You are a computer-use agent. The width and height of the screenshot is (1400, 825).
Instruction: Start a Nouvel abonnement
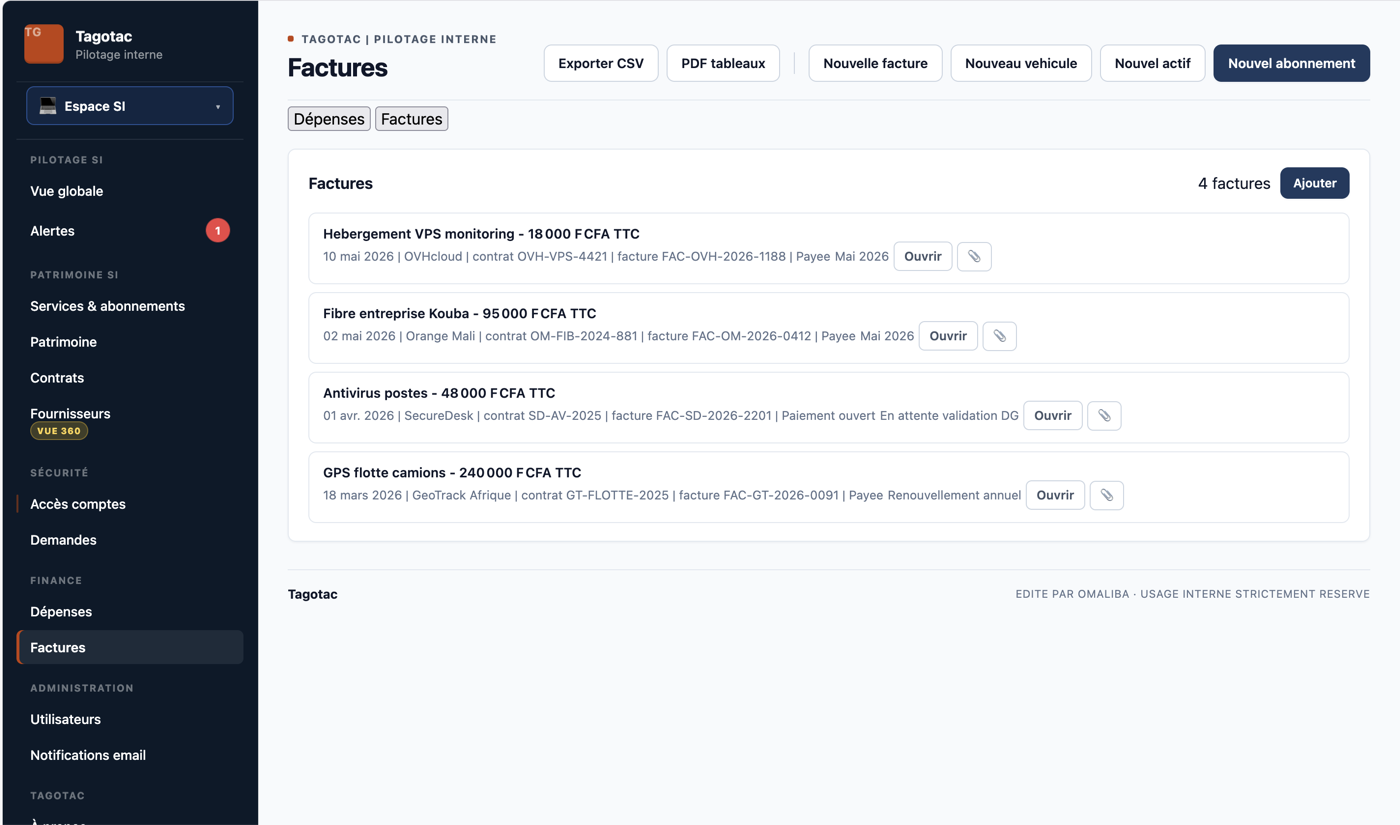[x=1291, y=63]
